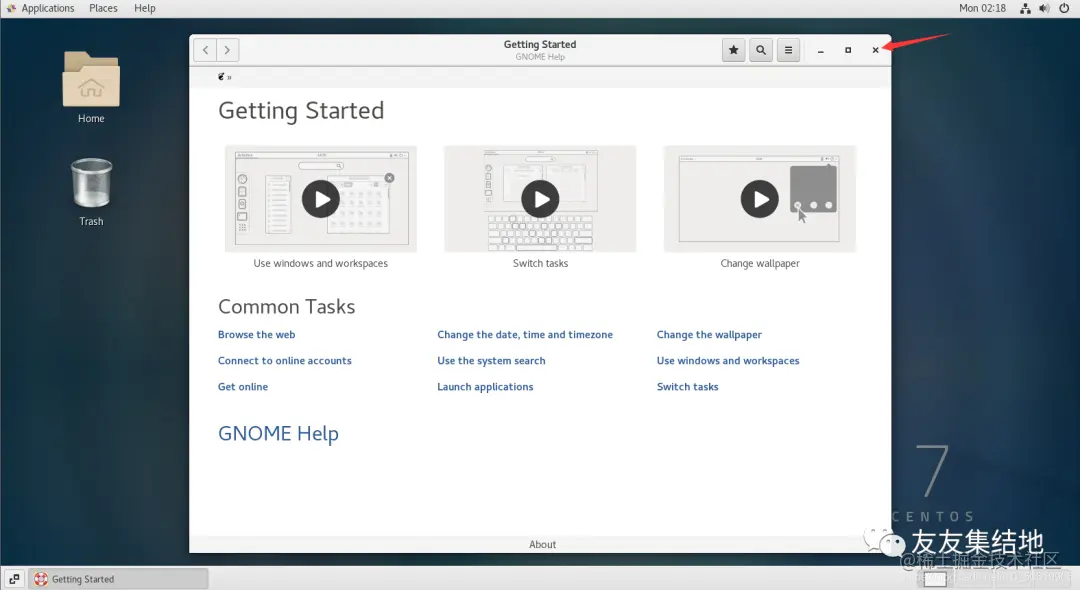Click the volume speaker icon in top bar
Viewport: 1080px width, 590px height.
coord(1044,8)
